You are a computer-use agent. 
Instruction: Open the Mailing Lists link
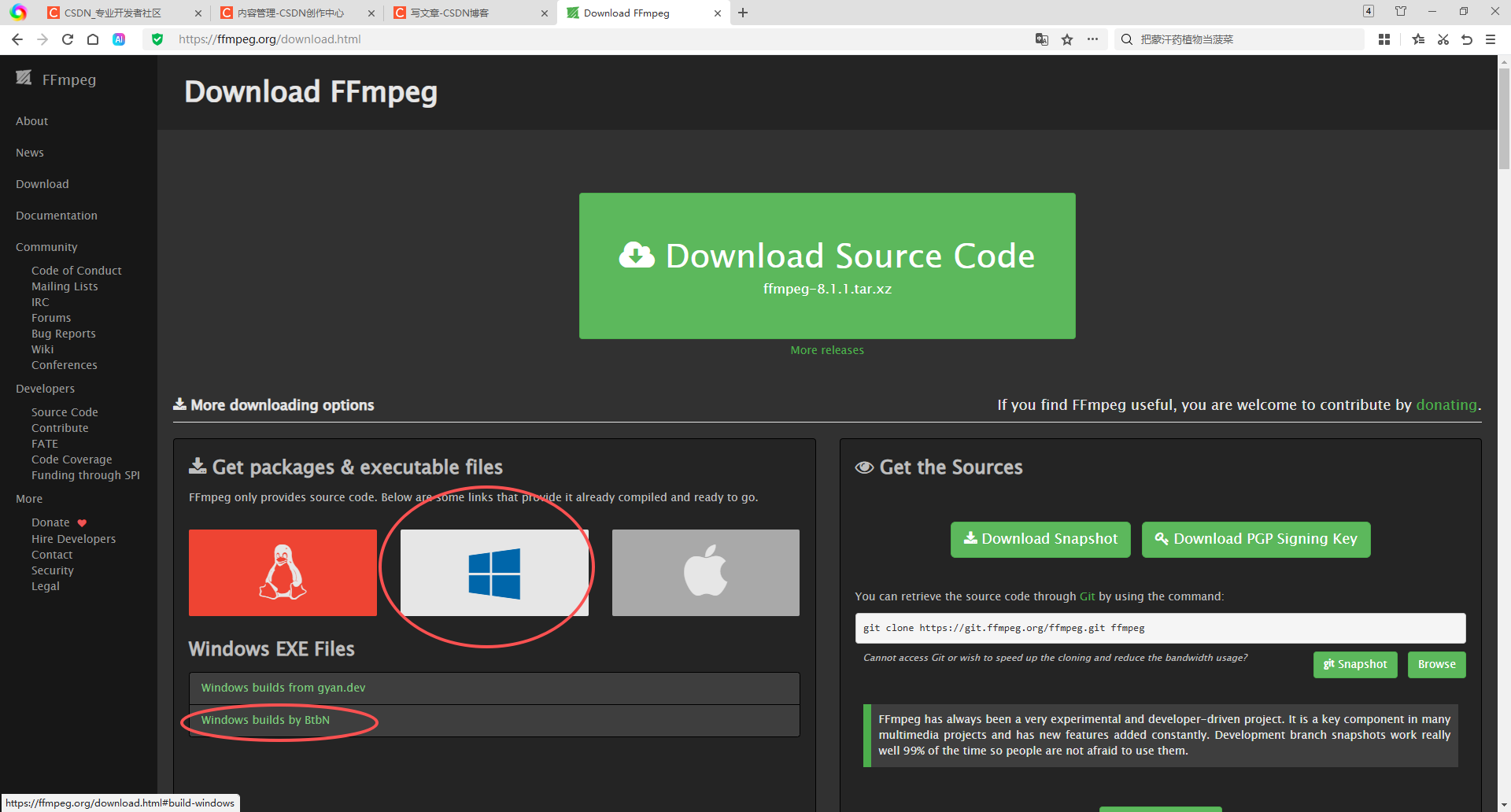click(65, 286)
